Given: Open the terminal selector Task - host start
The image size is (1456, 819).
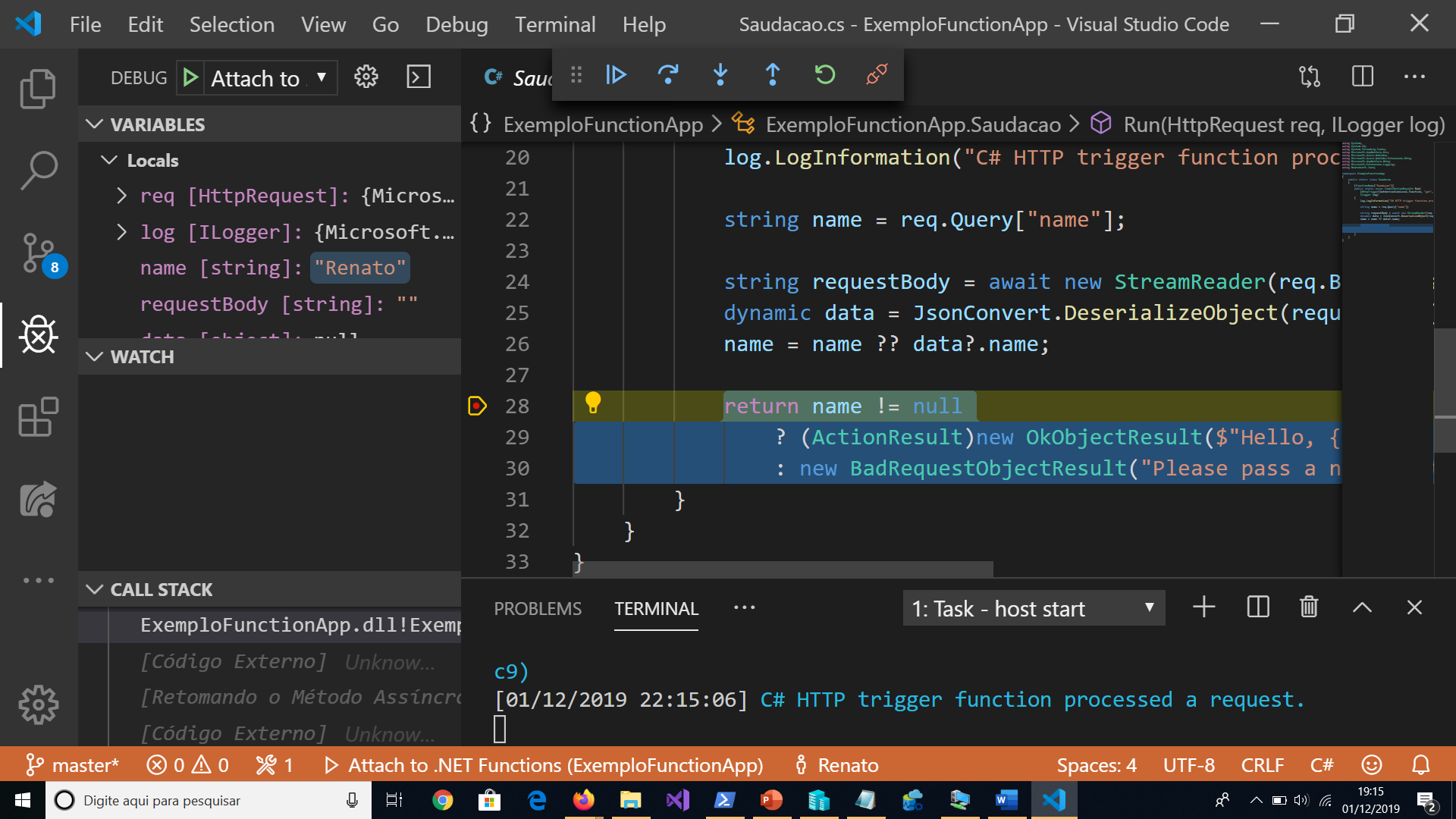Looking at the screenshot, I should coord(1034,608).
